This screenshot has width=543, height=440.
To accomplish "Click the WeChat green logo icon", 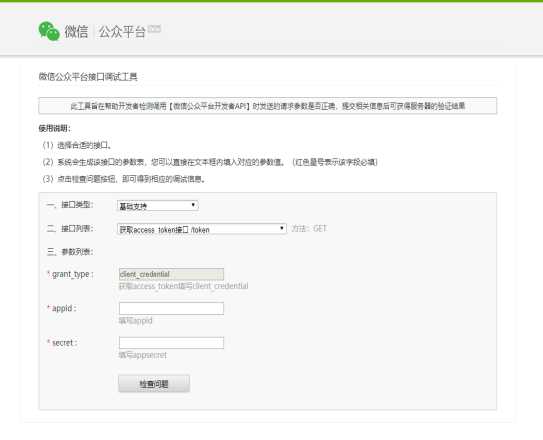I will 49,31.
